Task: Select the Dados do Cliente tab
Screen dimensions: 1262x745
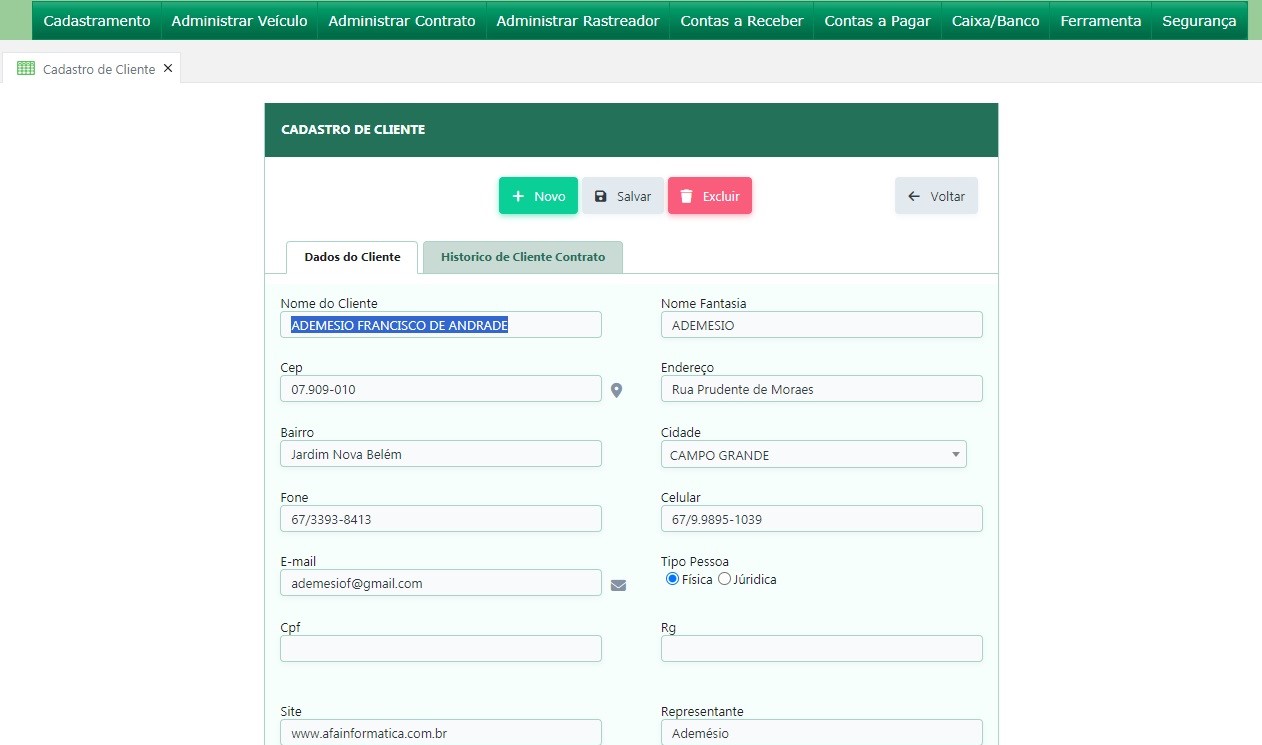Action: [352, 257]
